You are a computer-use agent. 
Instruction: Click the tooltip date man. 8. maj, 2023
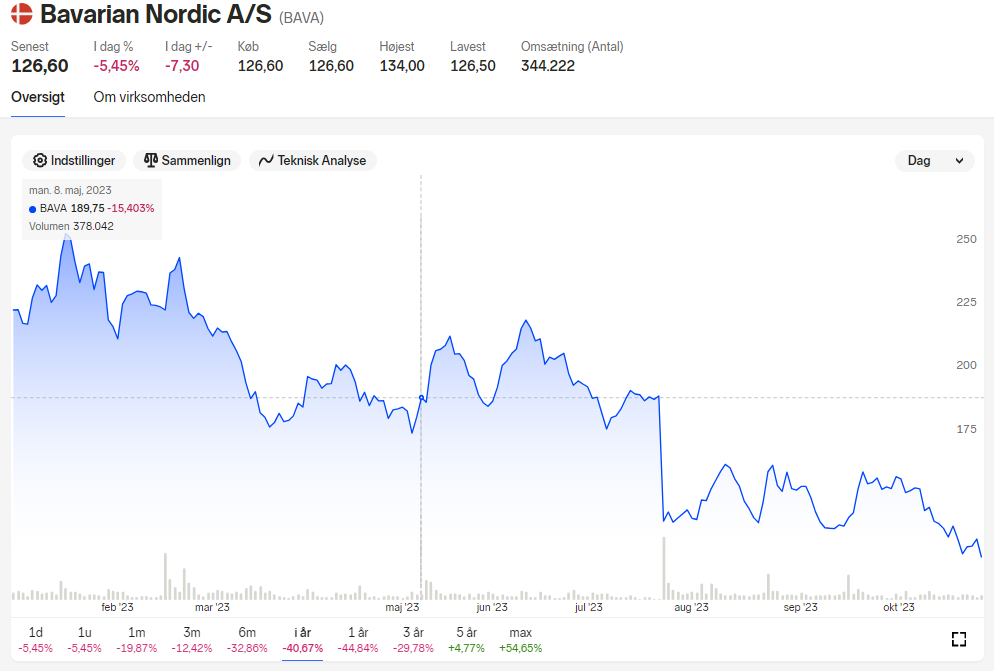[x=70, y=190]
